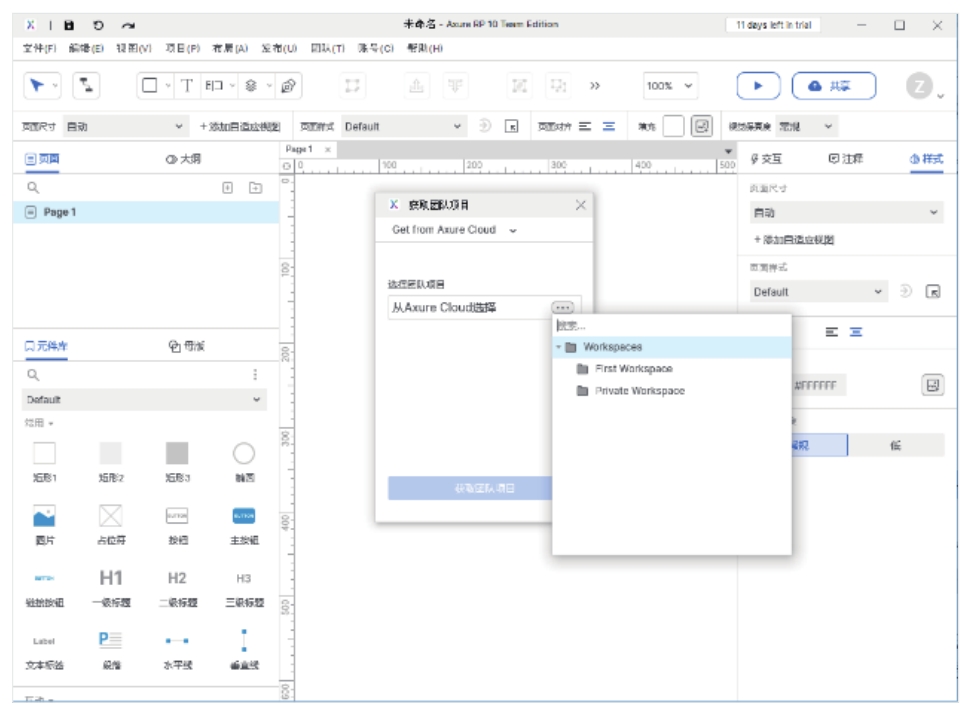
Task: Click the toolbar overflow chevrons
Action: coord(595,86)
